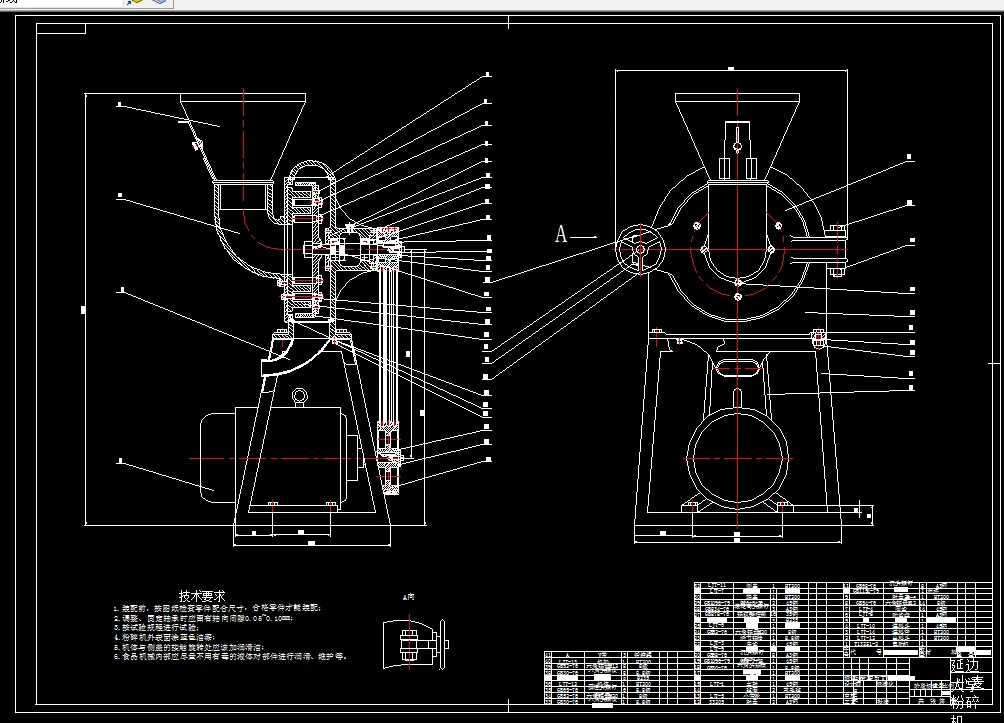Image resolution: width=1004 pixels, height=723 pixels.
Task: Click the upper-right parts list table
Action: (843, 618)
